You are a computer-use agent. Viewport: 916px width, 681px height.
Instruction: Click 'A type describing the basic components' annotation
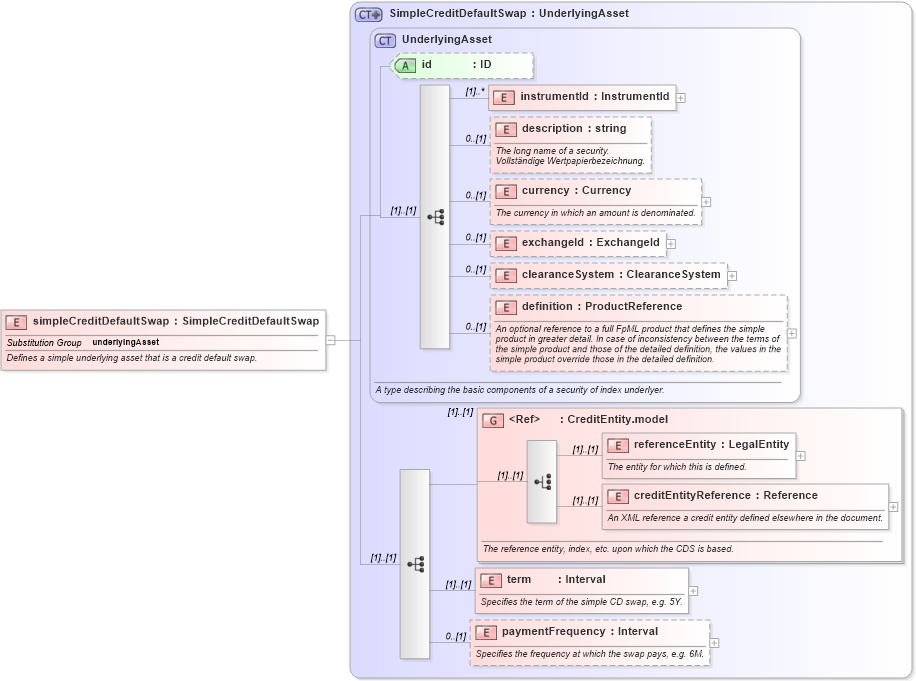point(519,390)
